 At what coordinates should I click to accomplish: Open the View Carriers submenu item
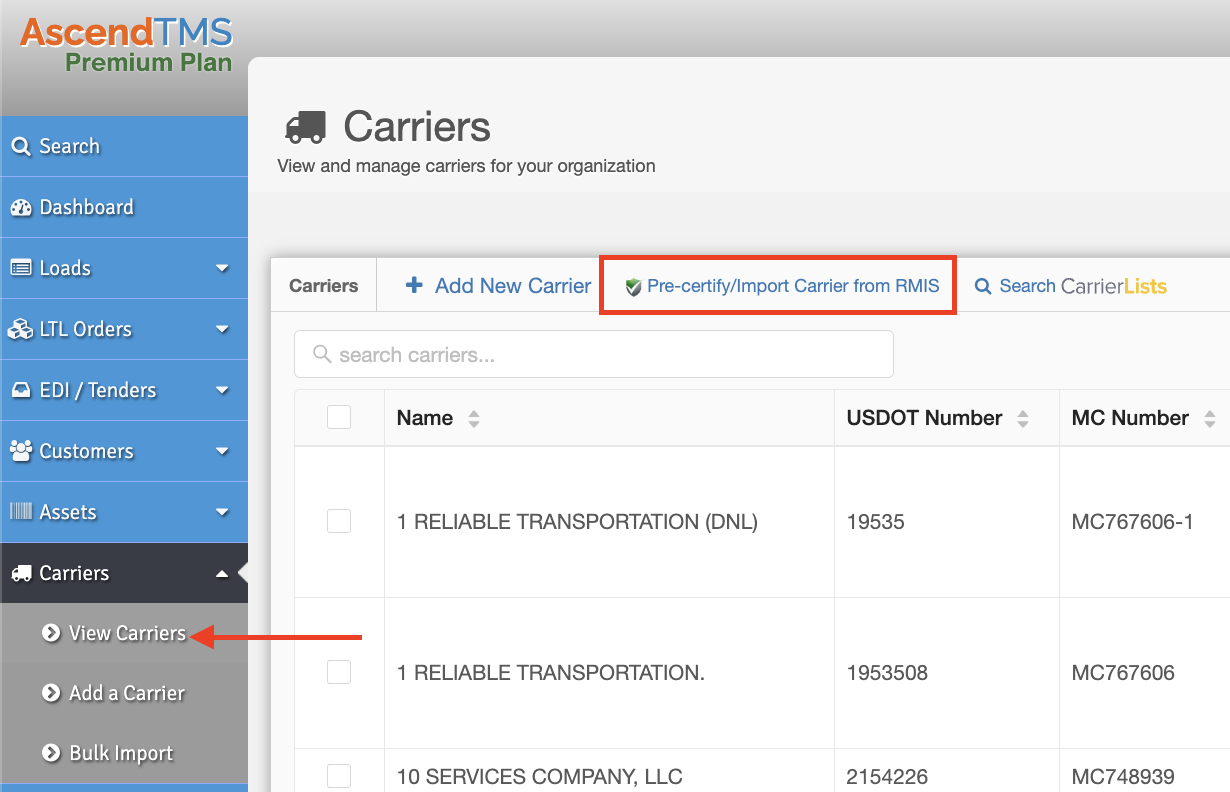[126, 634]
